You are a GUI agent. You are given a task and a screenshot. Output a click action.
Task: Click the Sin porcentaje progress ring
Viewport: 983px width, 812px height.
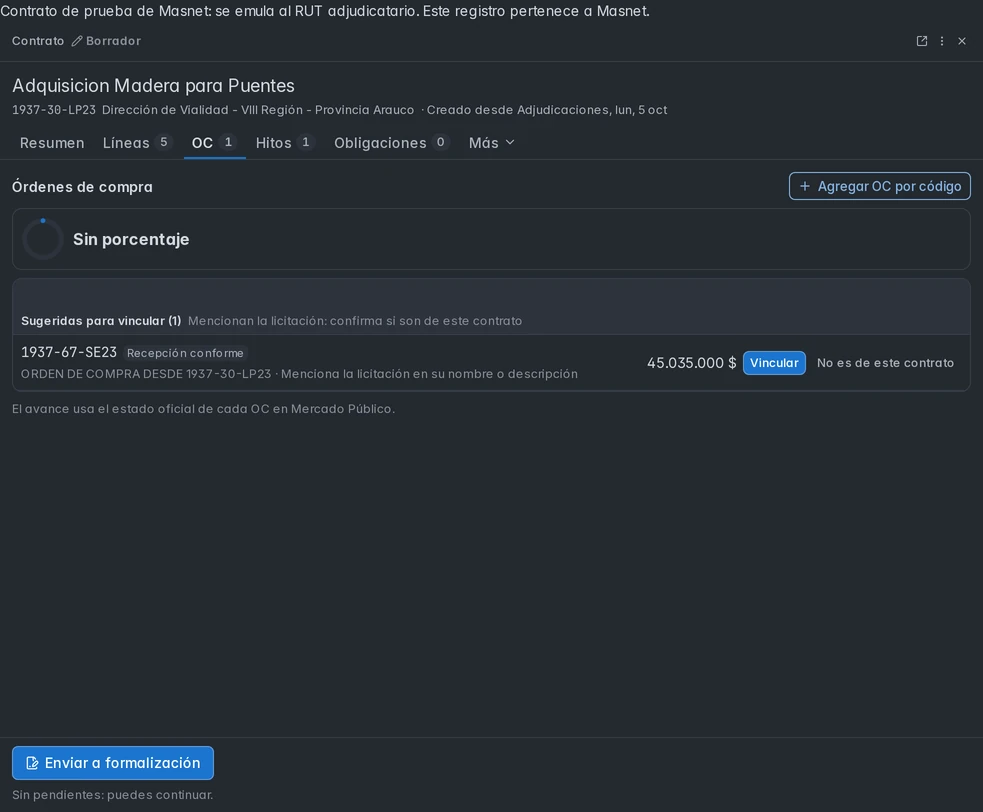tap(43, 239)
